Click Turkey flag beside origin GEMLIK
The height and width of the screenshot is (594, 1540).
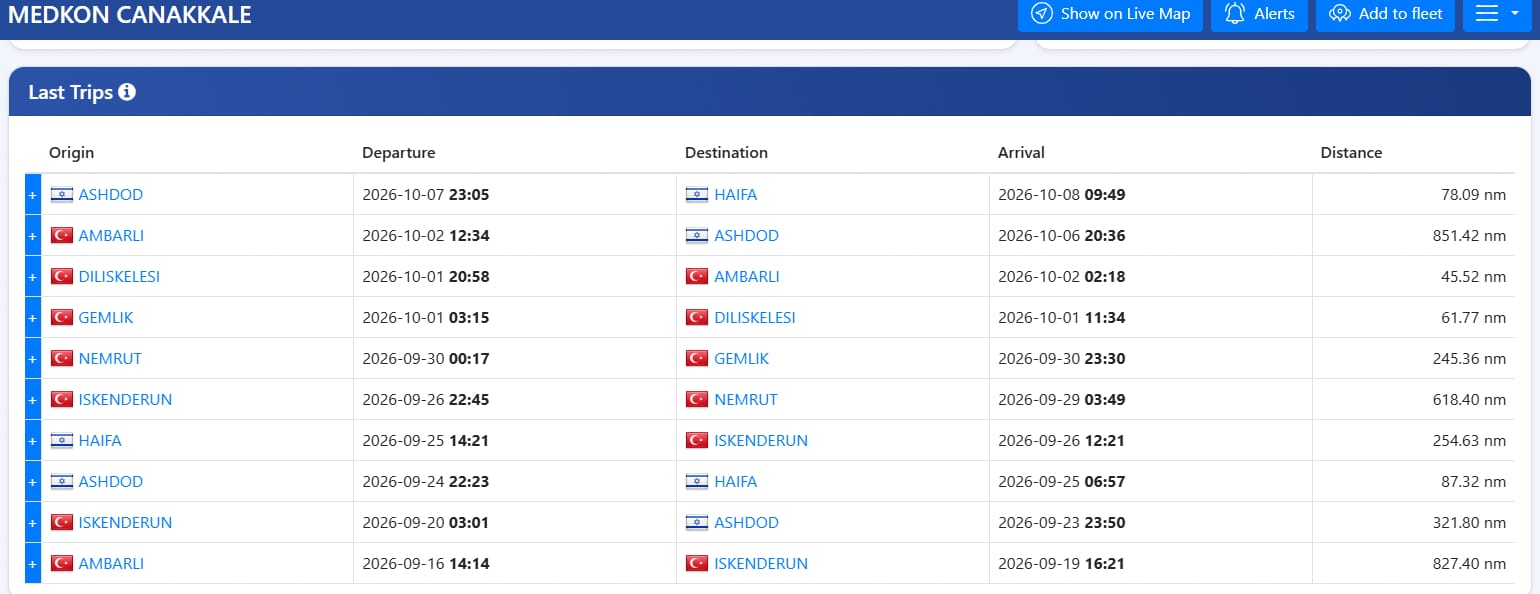coord(62,318)
